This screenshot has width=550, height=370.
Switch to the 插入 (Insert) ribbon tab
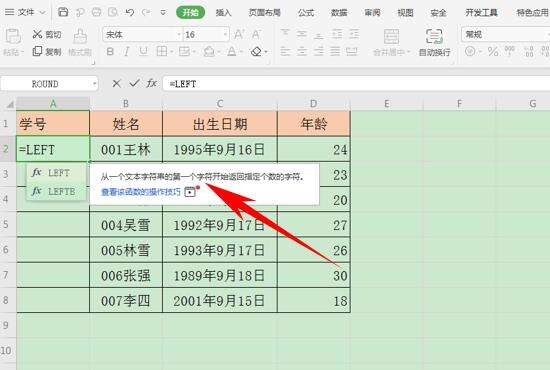223,13
